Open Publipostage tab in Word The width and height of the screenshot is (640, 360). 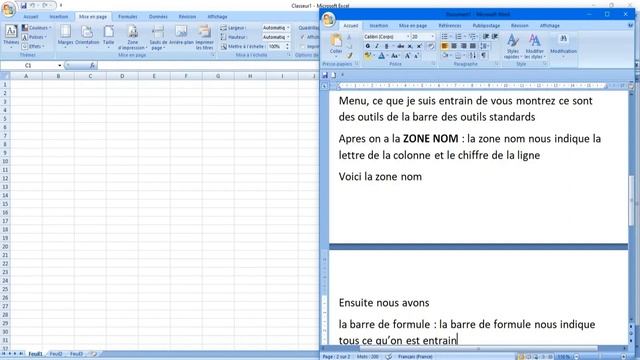click(x=486, y=26)
